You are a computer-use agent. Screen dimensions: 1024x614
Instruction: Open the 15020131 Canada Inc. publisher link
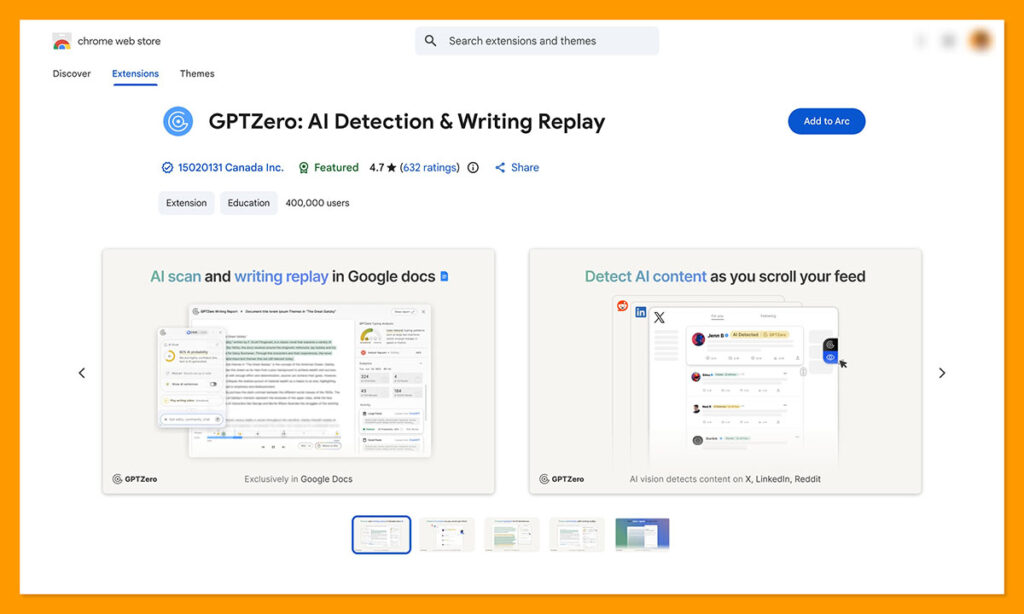[x=231, y=168]
